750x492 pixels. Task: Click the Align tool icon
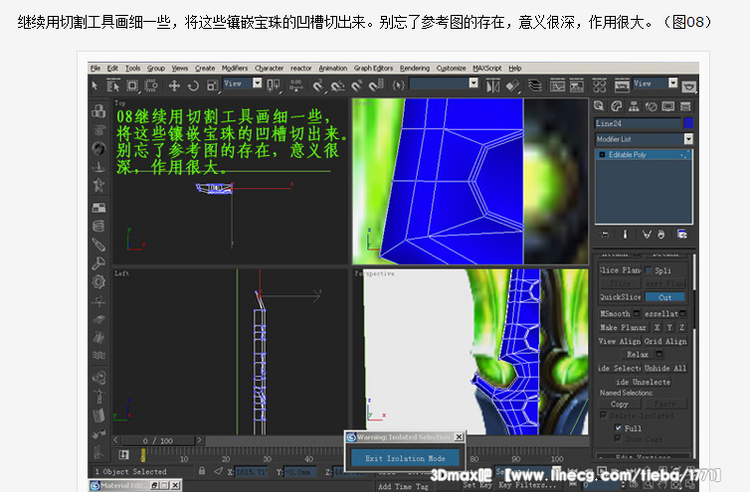point(512,86)
